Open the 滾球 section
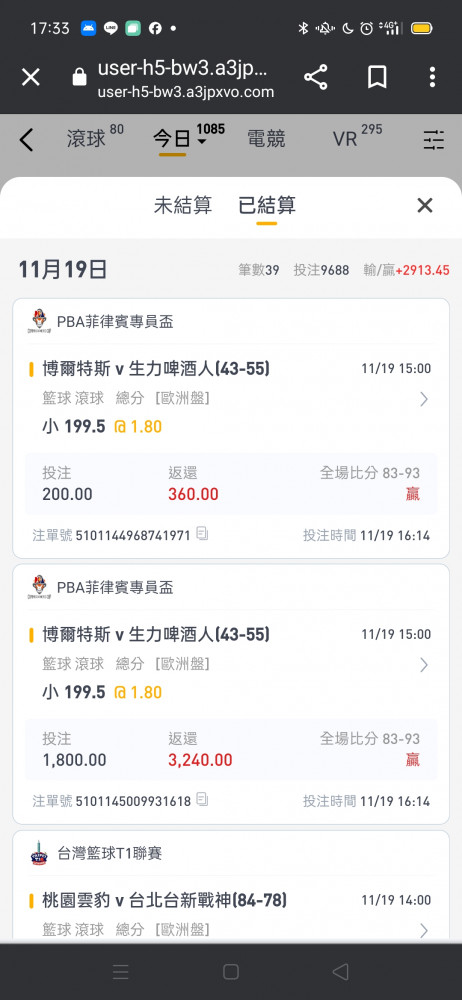 pos(86,139)
